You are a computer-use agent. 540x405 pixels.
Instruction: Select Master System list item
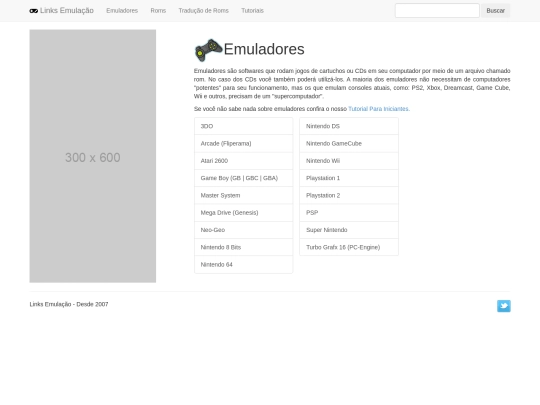[243, 195]
